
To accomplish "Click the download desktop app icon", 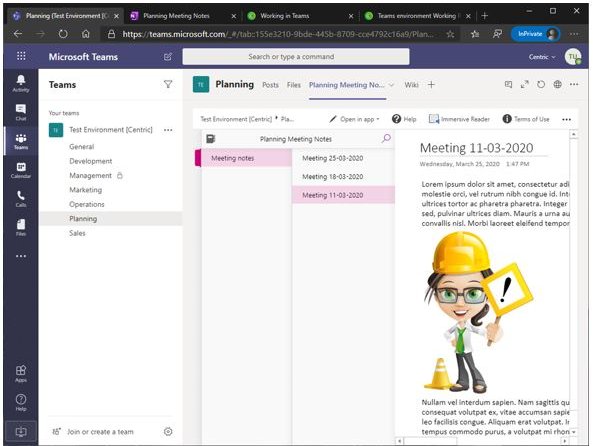I will click(x=21, y=432).
